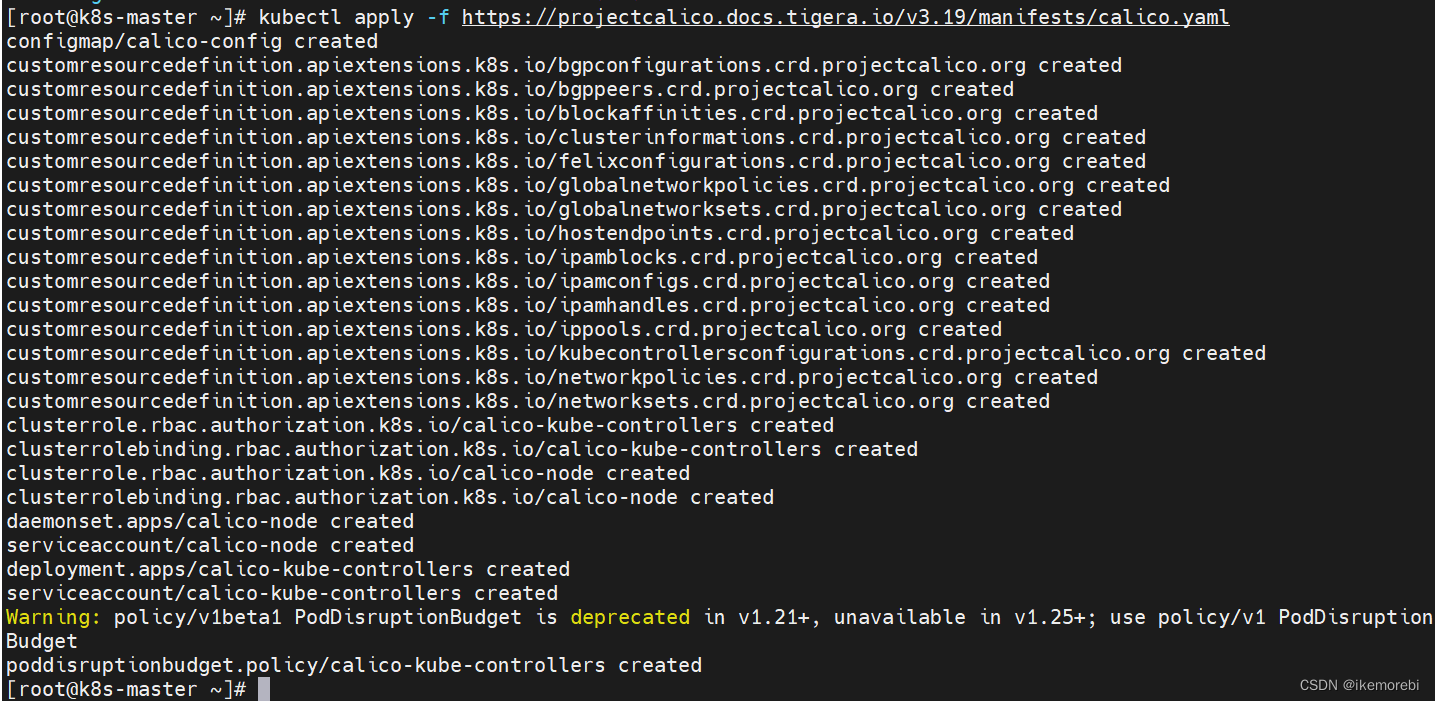Select the ipamhandles.crd.projectcalico.org line
1435x701 pixels.
tap(528, 305)
